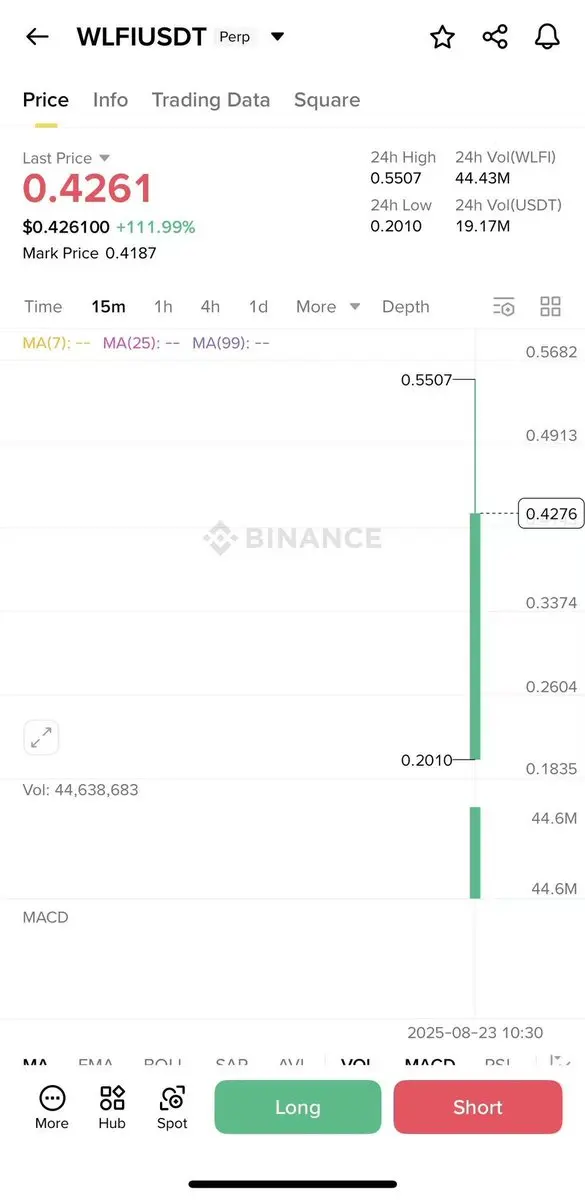Open chart indicator settings icon
585x1200 pixels.
pos(504,307)
